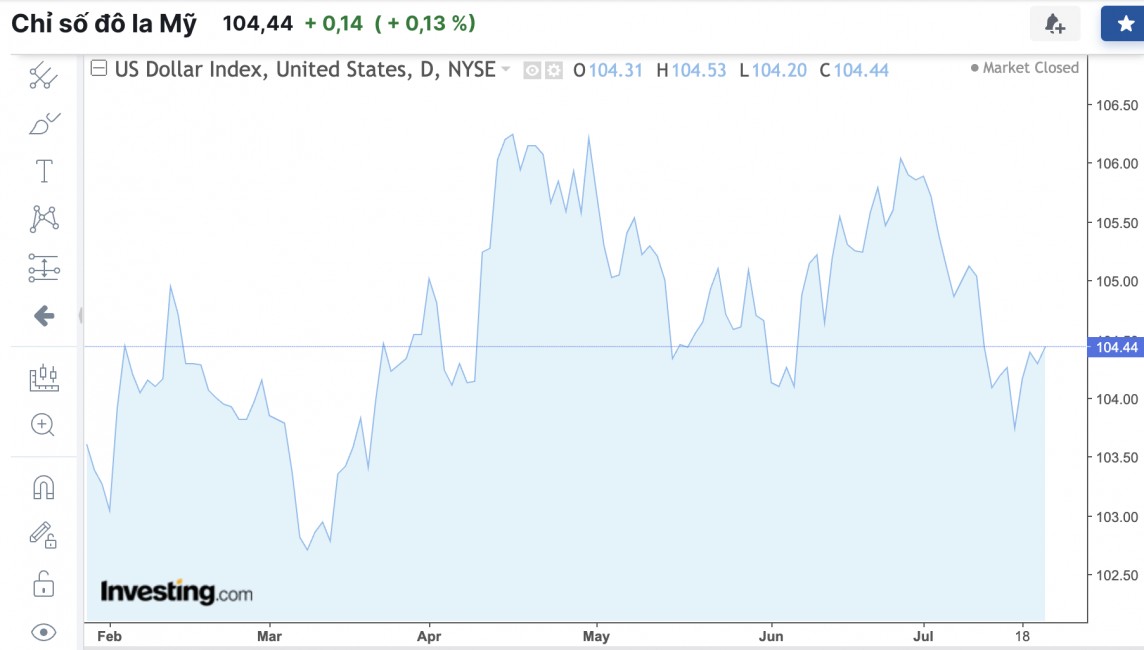The width and height of the screenshot is (1144, 650).
Task: Click the Apr label on time axis
Action: click(429, 636)
